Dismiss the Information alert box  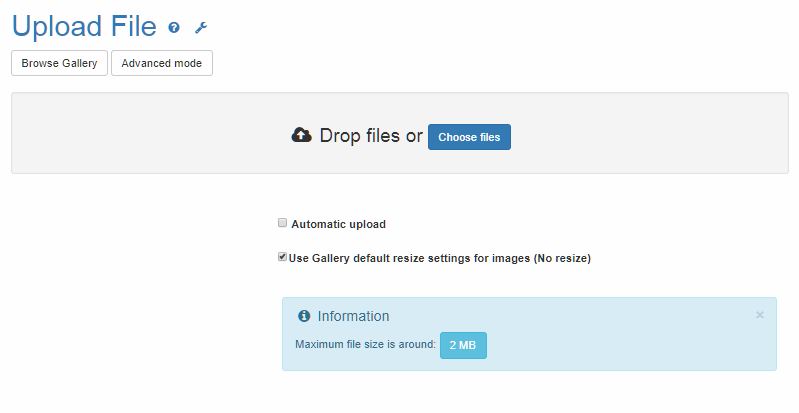click(x=759, y=315)
